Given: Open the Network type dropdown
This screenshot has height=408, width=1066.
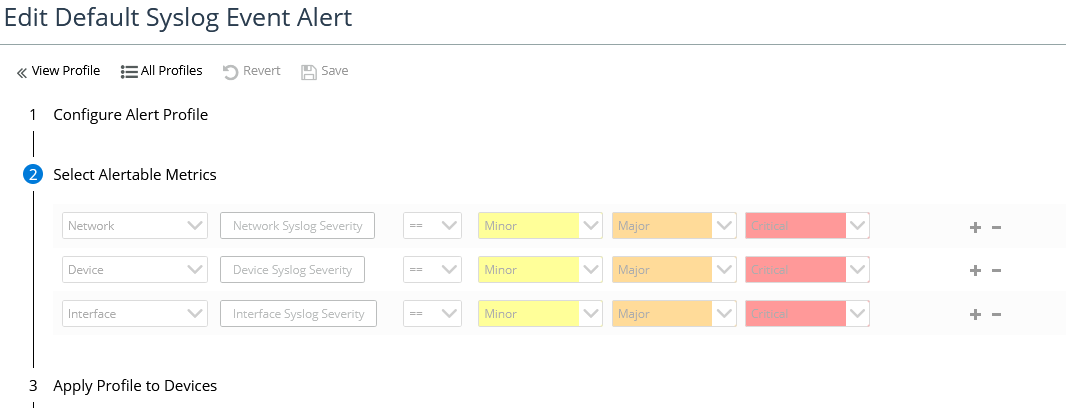Looking at the screenshot, I should pyautogui.click(x=135, y=226).
